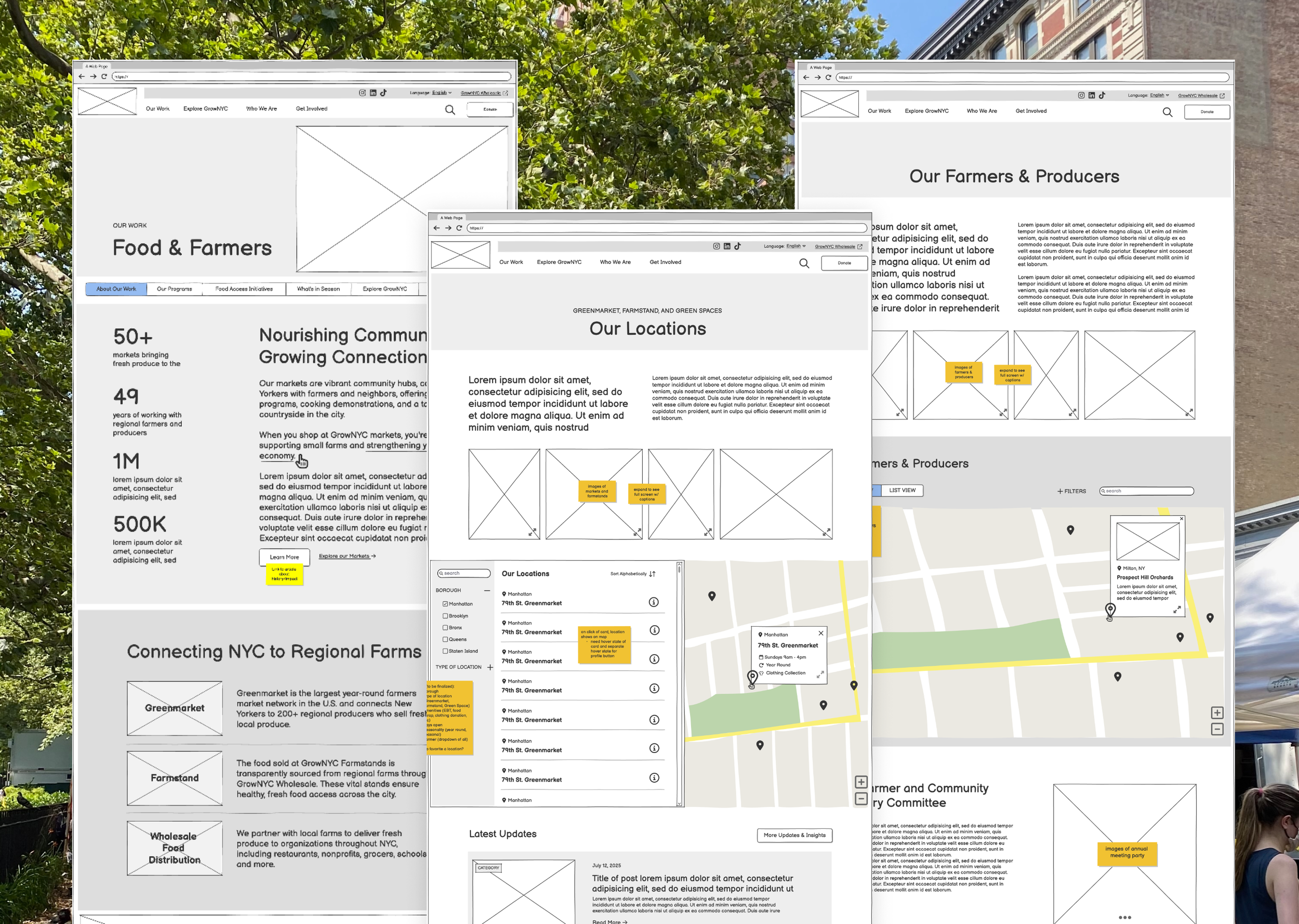This screenshot has width=1299, height=924.
Task: Zoom out on the Farmers & Producers map
Action: click(x=1216, y=730)
